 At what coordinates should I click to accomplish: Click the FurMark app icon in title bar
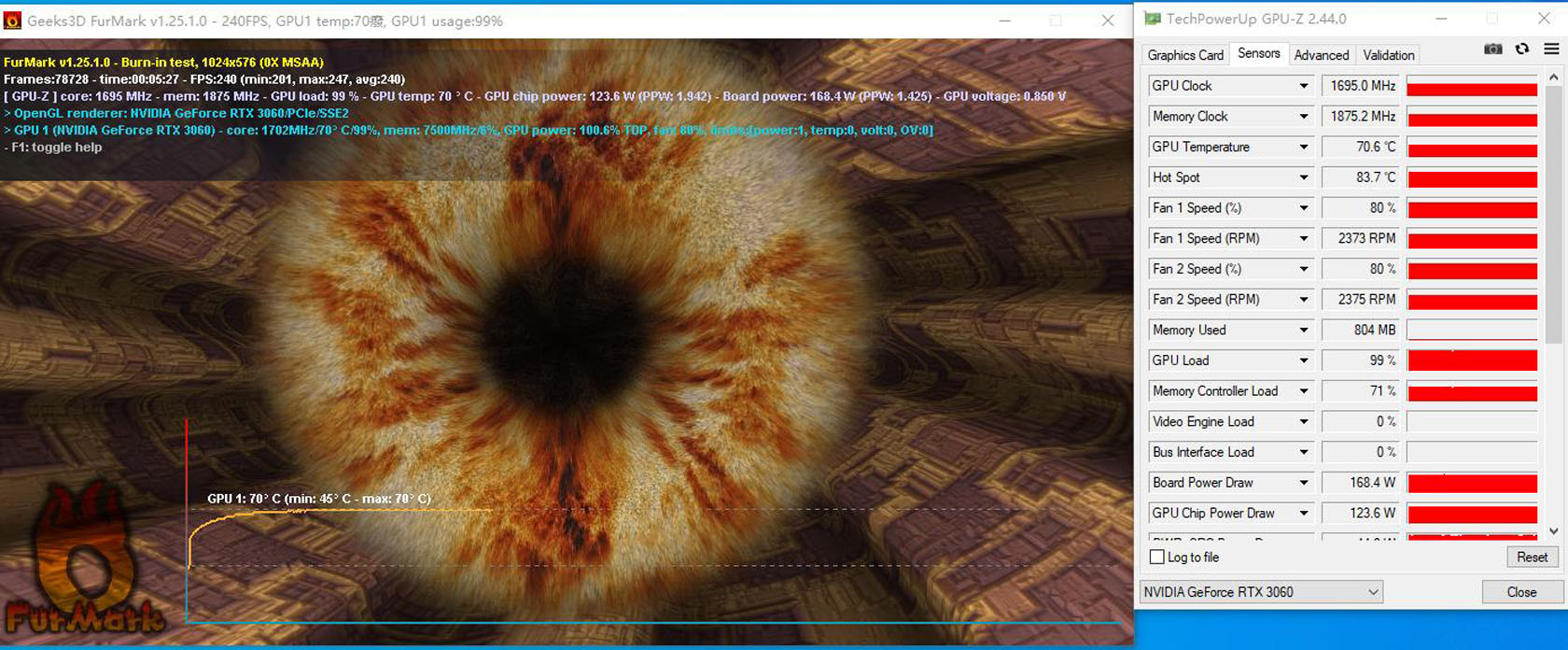click(x=13, y=21)
